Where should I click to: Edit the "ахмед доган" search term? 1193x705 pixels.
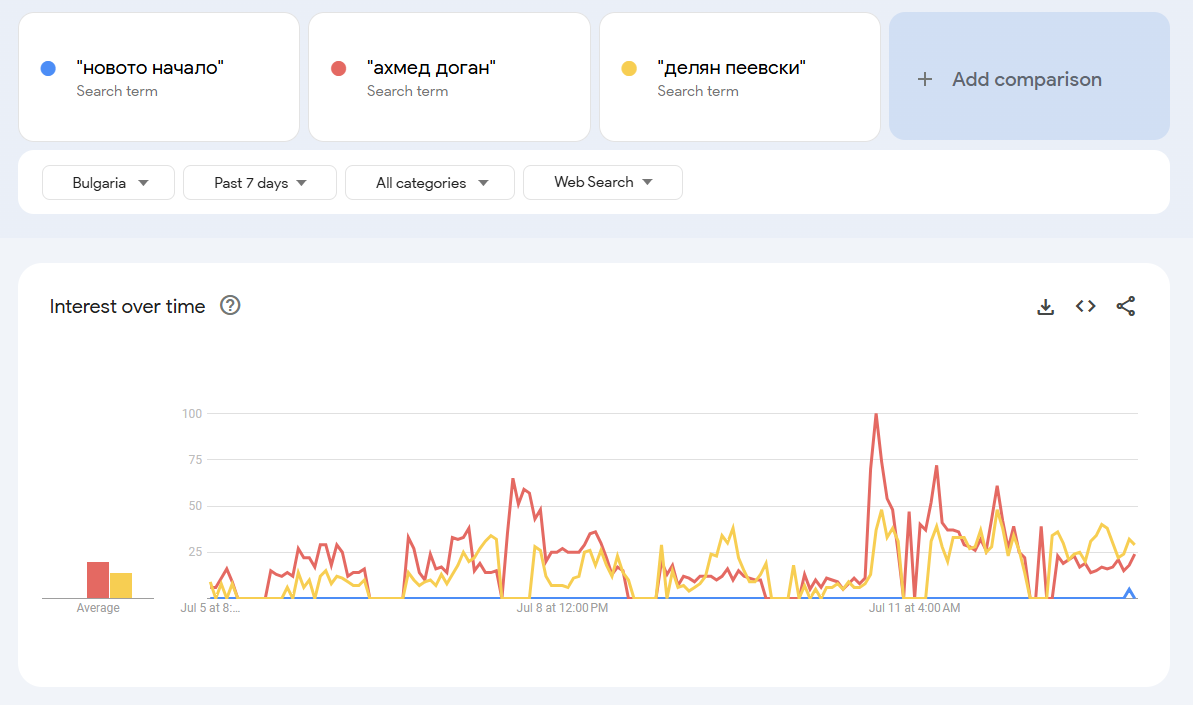[431, 68]
